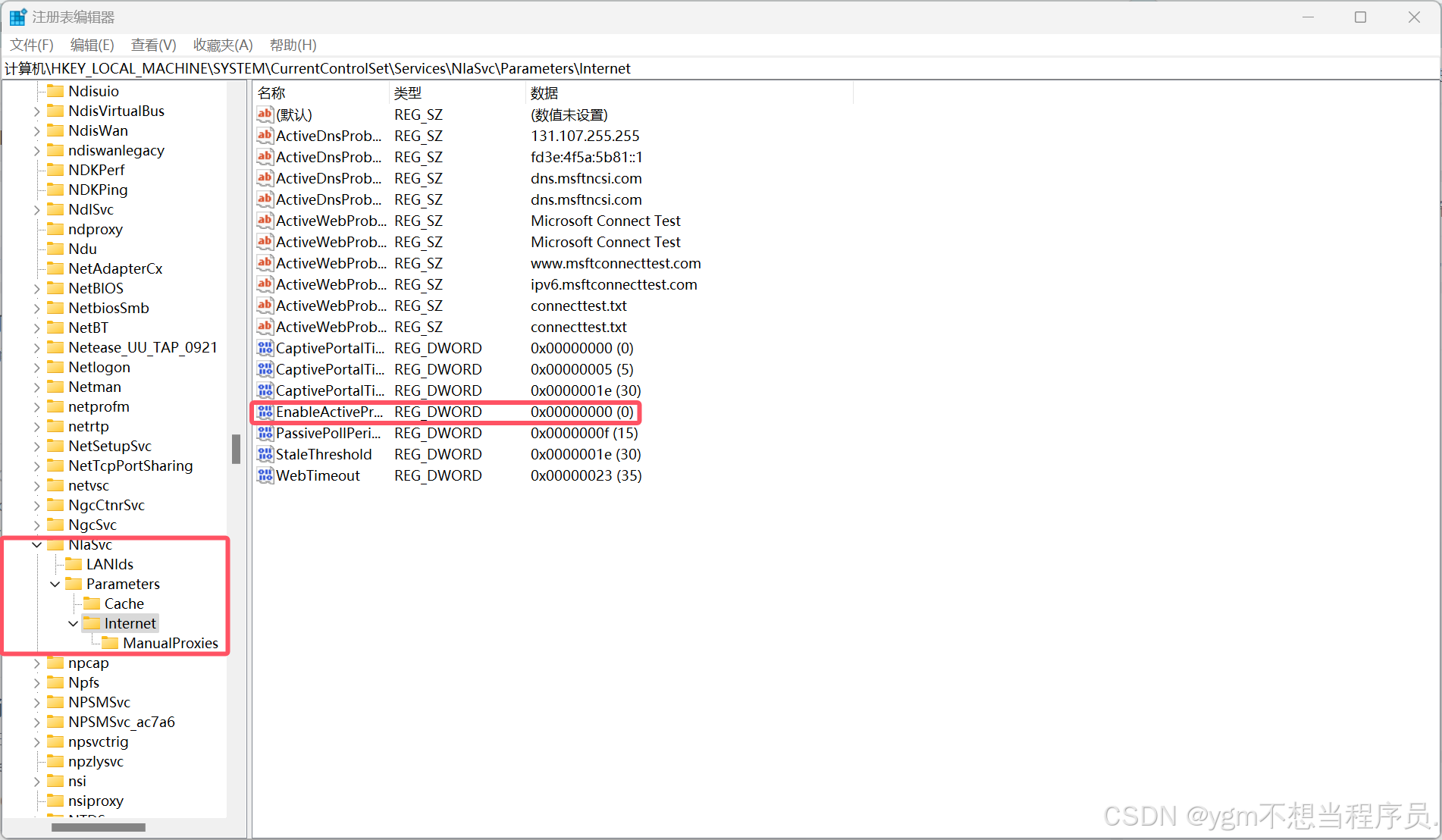
Task: Click the folder icon of NlaSvc key
Action: pos(55,544)
